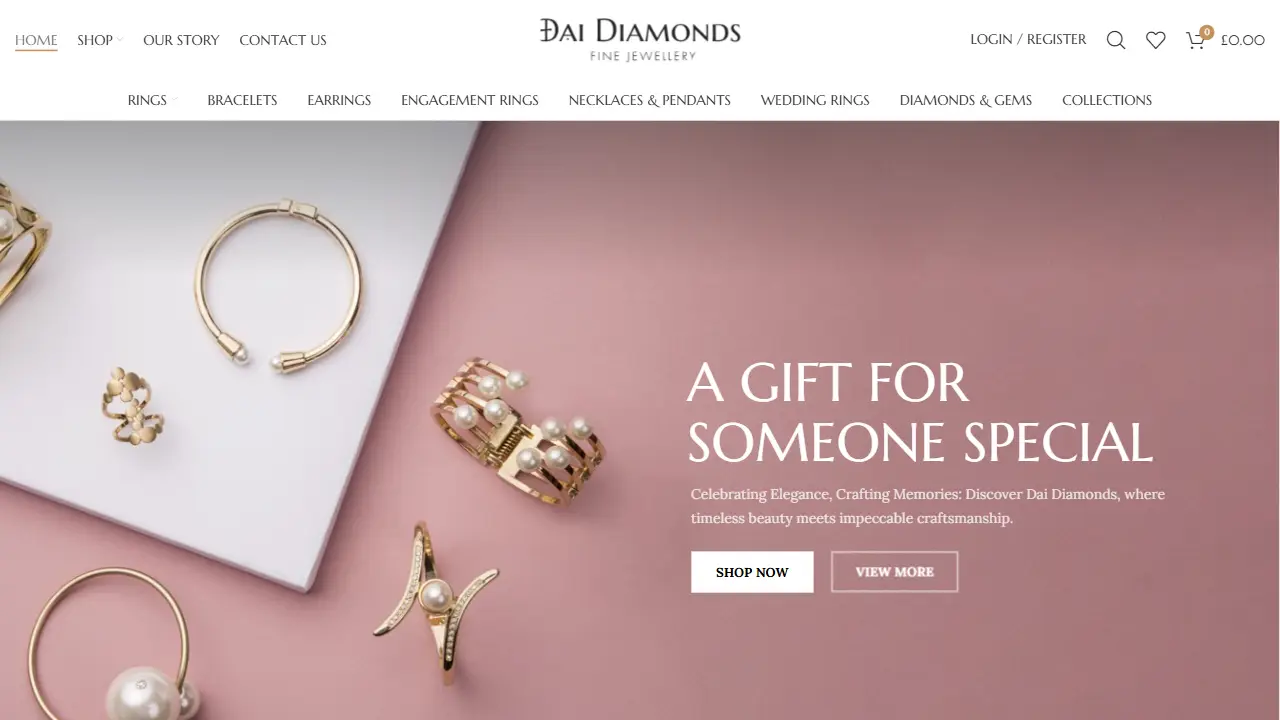1280x720 pixels.
Task: Go to the Home page link
Action: (x=36, y=40)
